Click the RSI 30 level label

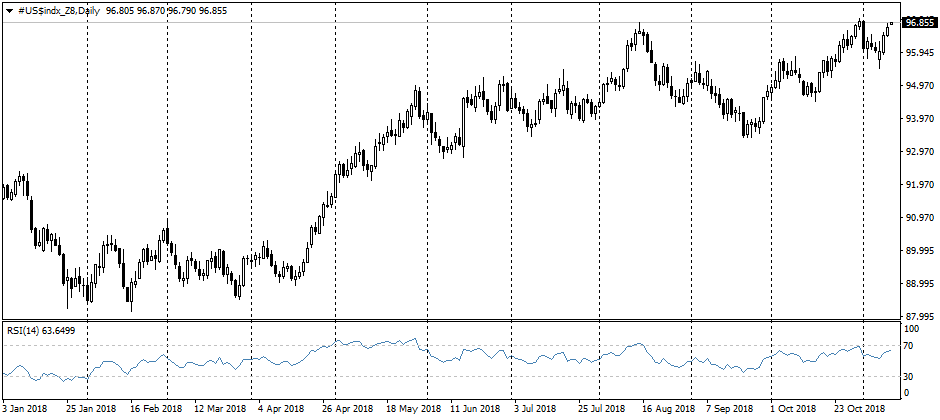pos(910,376)
